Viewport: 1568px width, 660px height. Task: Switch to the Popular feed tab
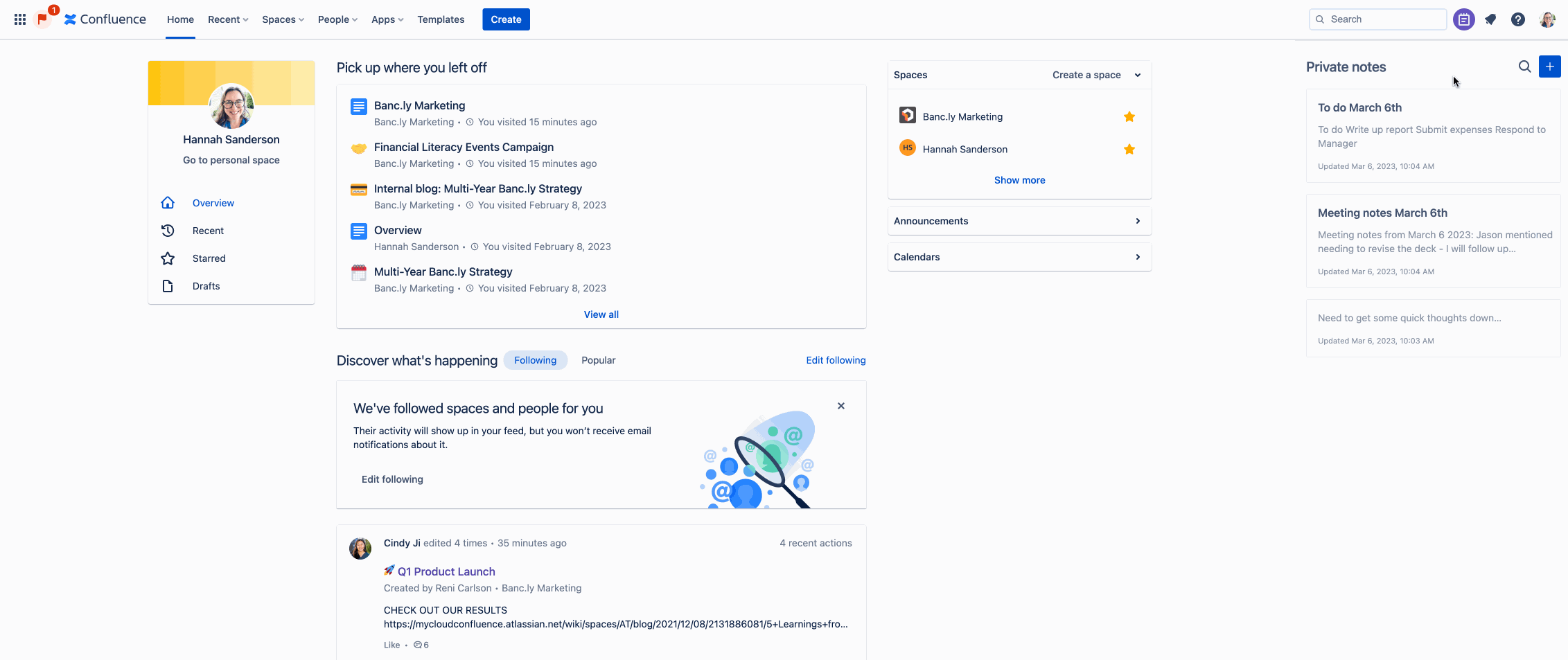tap(599, 360)
